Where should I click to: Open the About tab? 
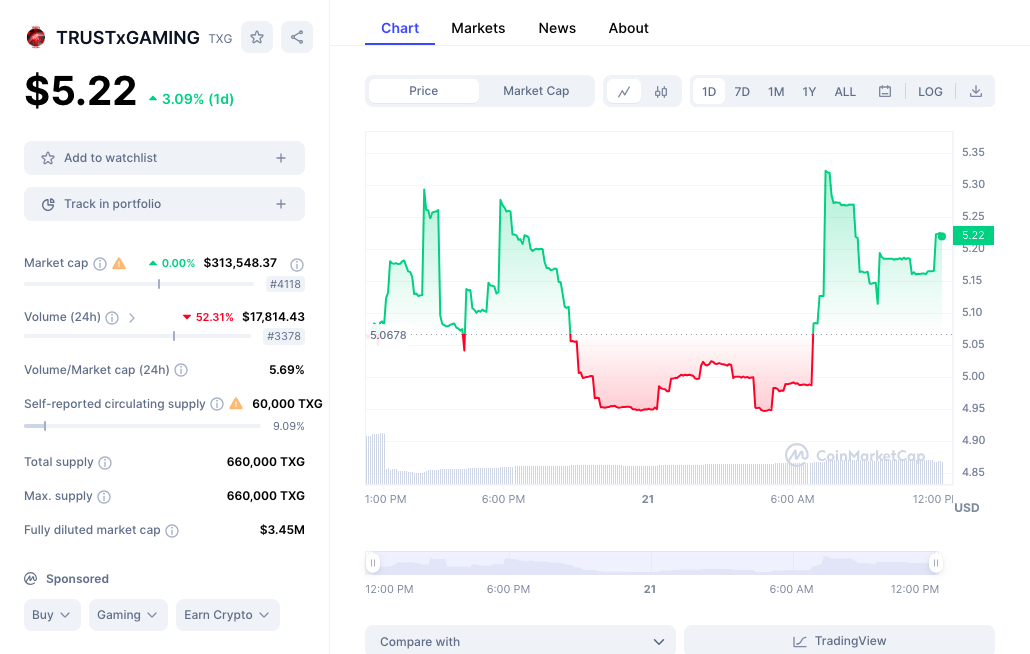tap(629, 28)
